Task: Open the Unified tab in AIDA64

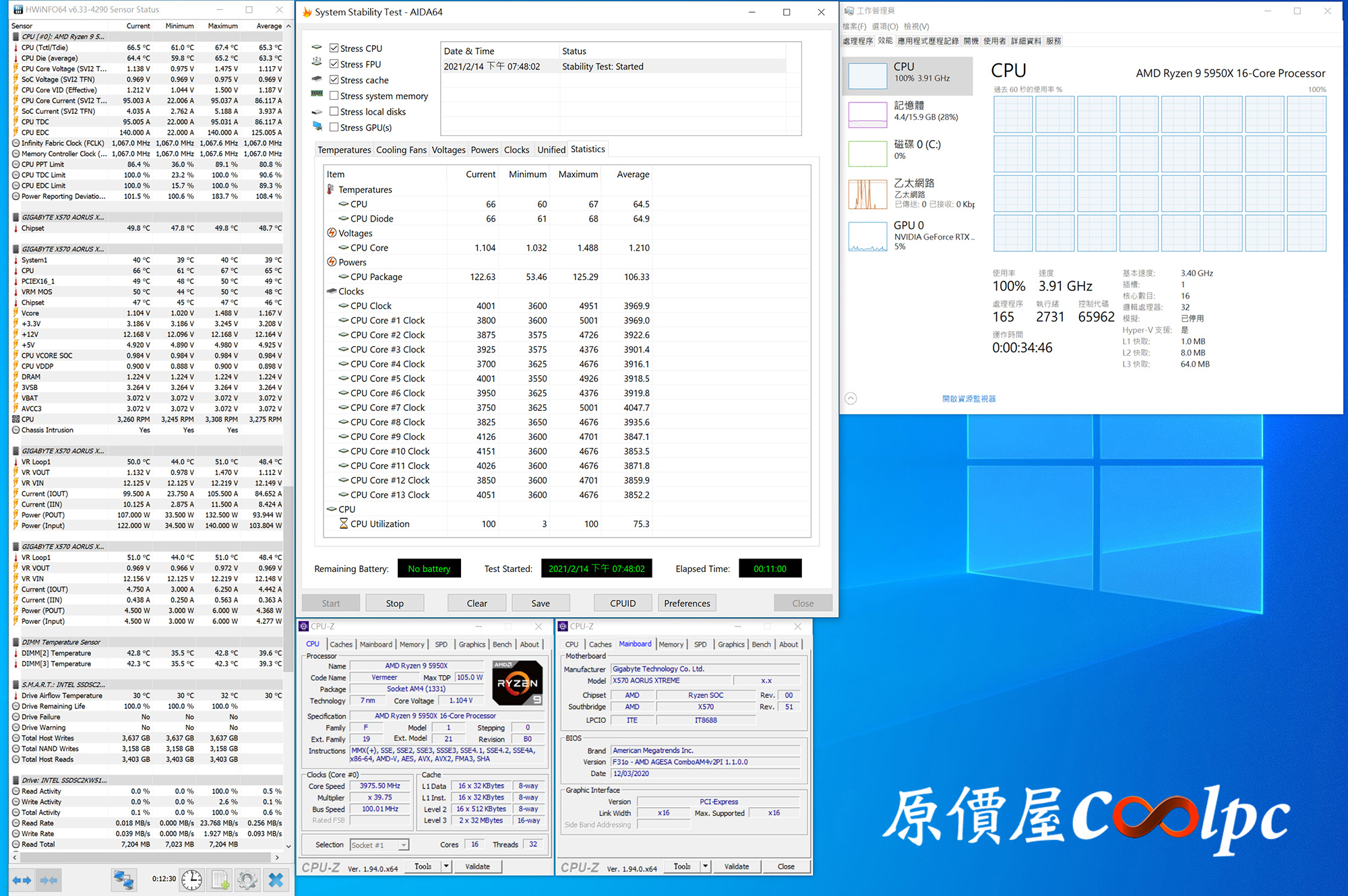Action: pyautogui.click(x=551, y=150)
